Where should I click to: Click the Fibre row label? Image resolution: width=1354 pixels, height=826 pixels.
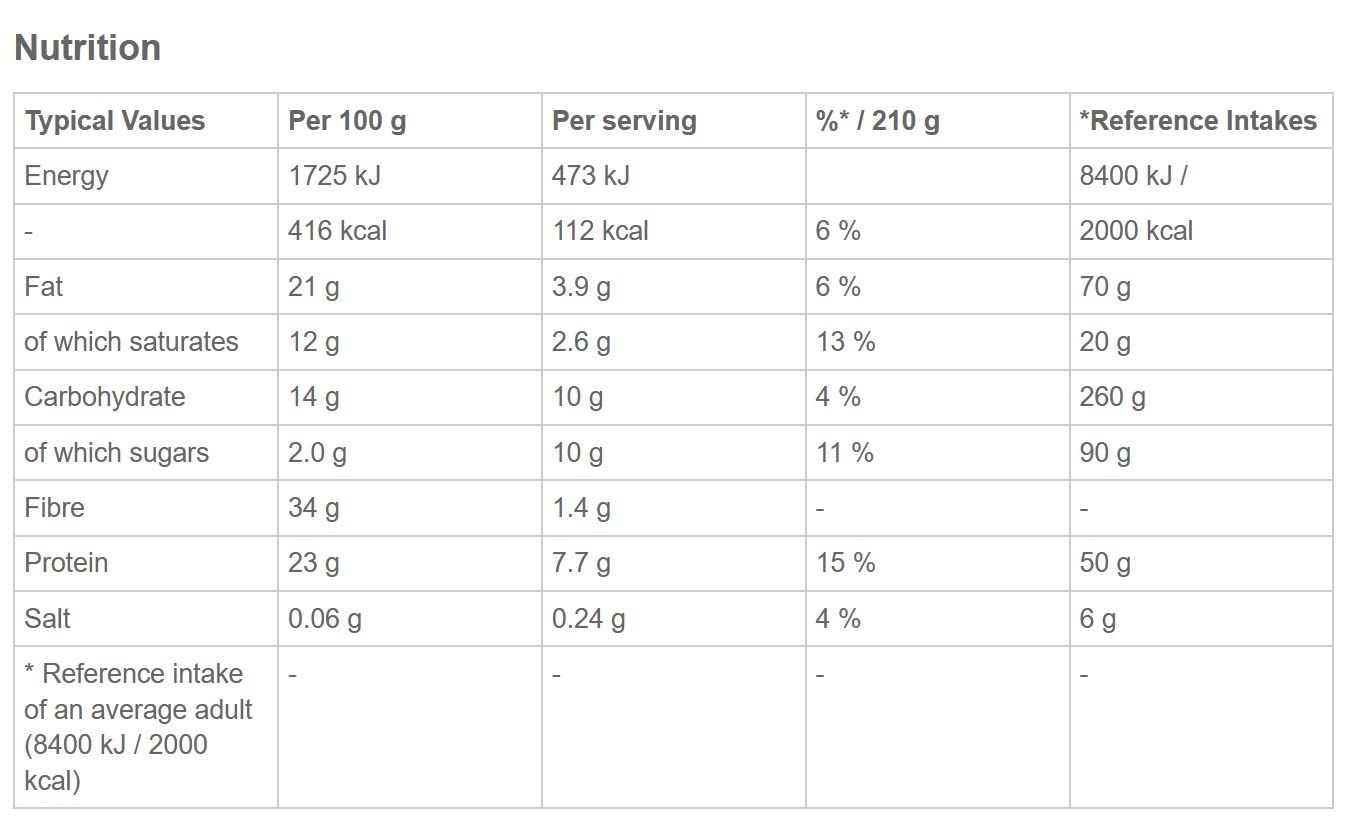pos(54,508)
